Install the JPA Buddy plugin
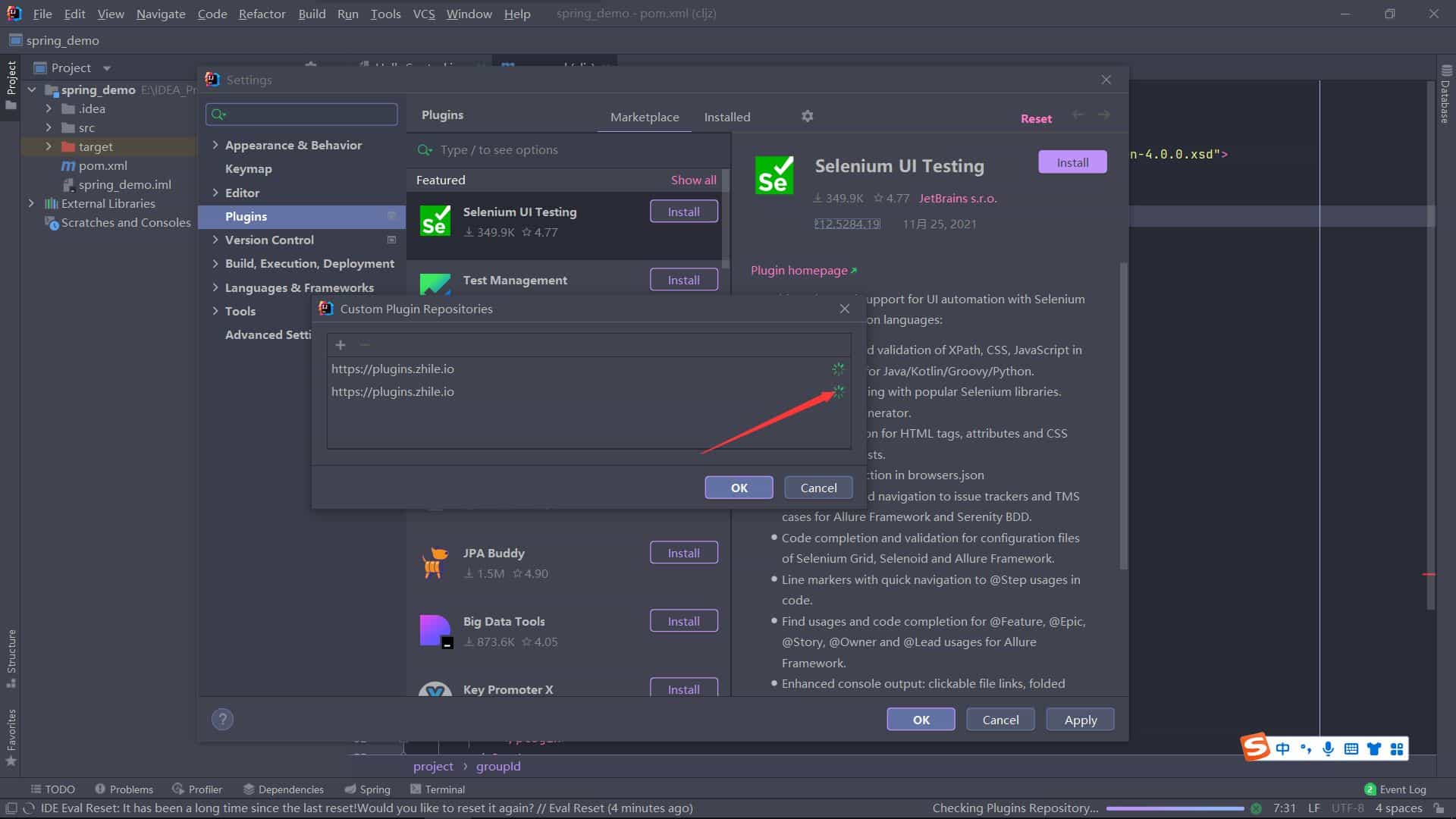This screenshot has height=819, width=1456. point(683,553)
